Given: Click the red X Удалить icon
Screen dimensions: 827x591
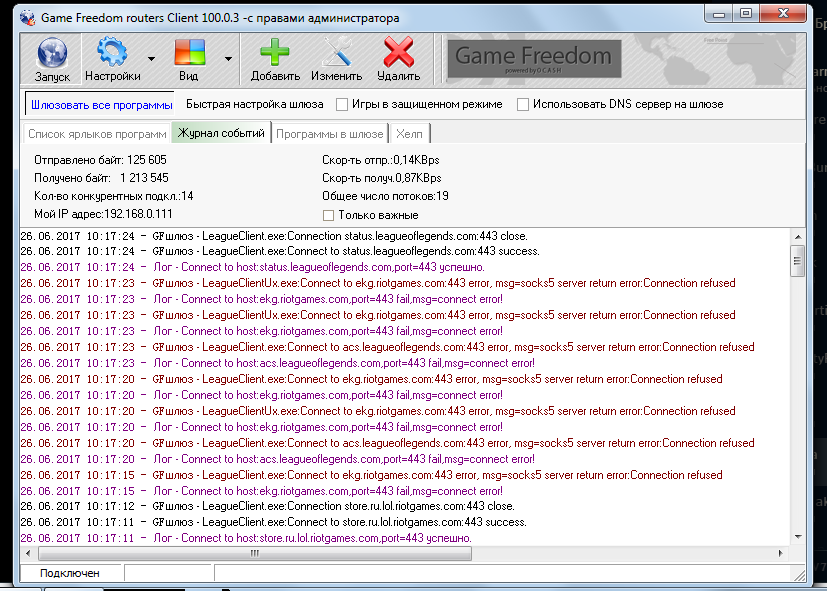Looking at the screenshot, I should (x=399, y=52).
